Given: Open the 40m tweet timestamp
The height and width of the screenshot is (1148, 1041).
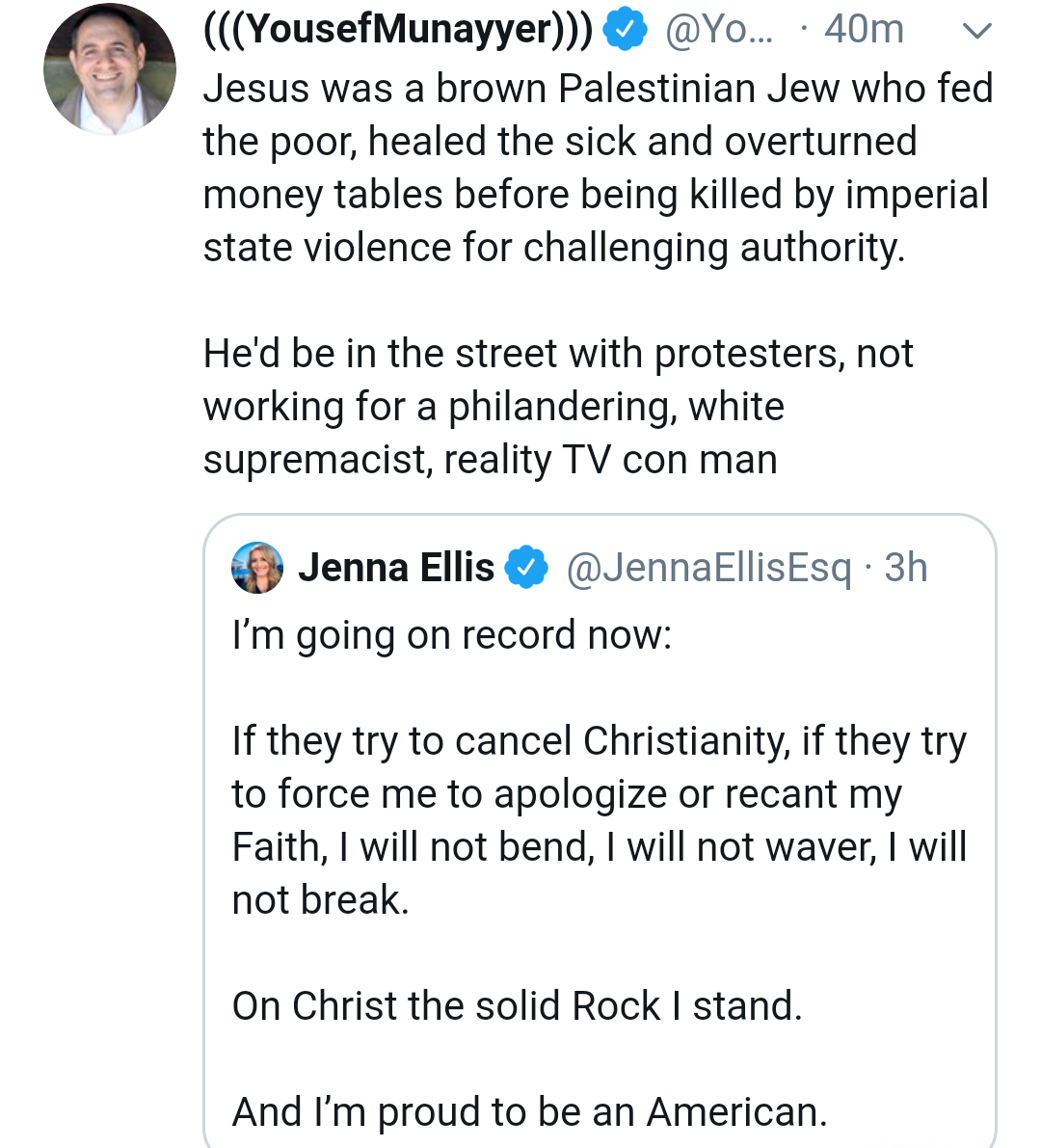Looking at the screenshot, I should click(x=864, y=31).
